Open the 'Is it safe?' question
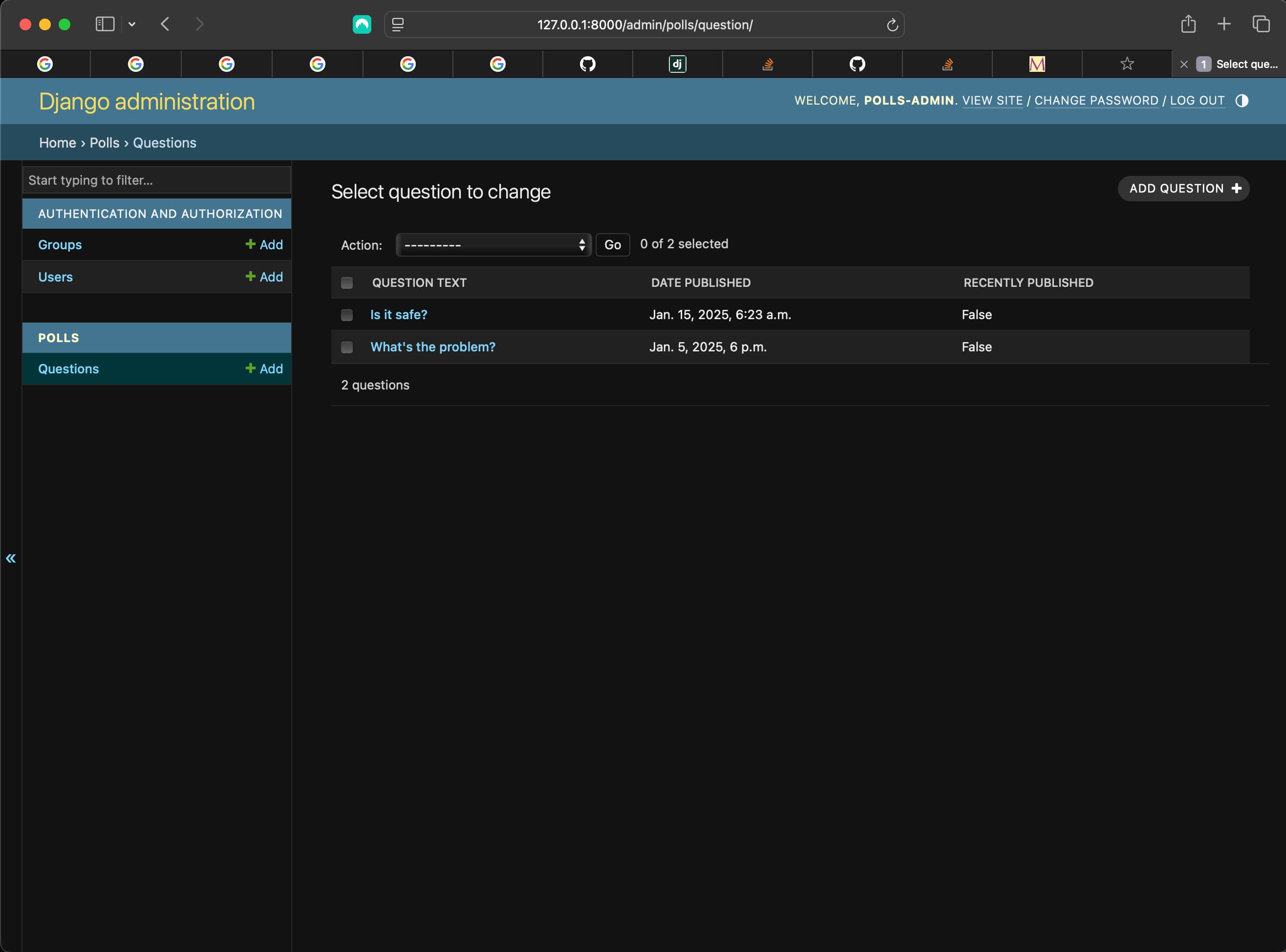The height and width of the screenshot is (952, 1286). coord(399,315)
